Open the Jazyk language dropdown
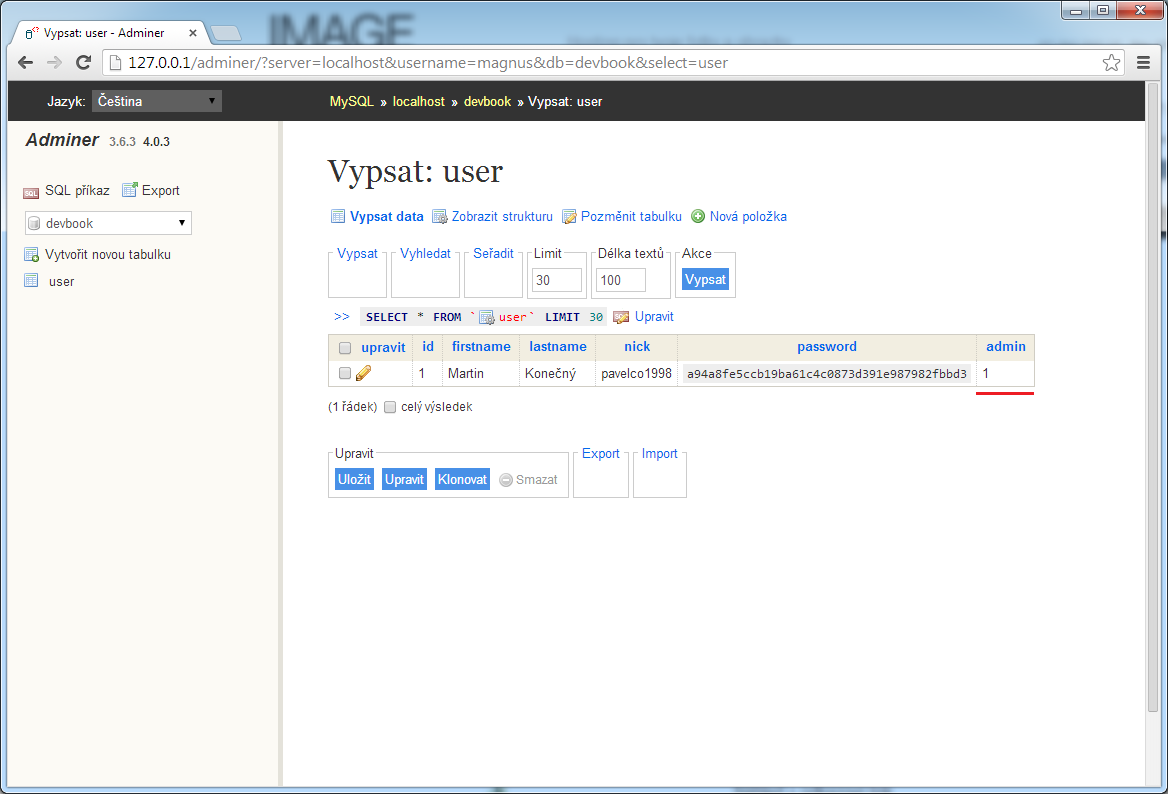Image resolution: width=1168 pixels, height=794 pixels. tap(156, 100)
